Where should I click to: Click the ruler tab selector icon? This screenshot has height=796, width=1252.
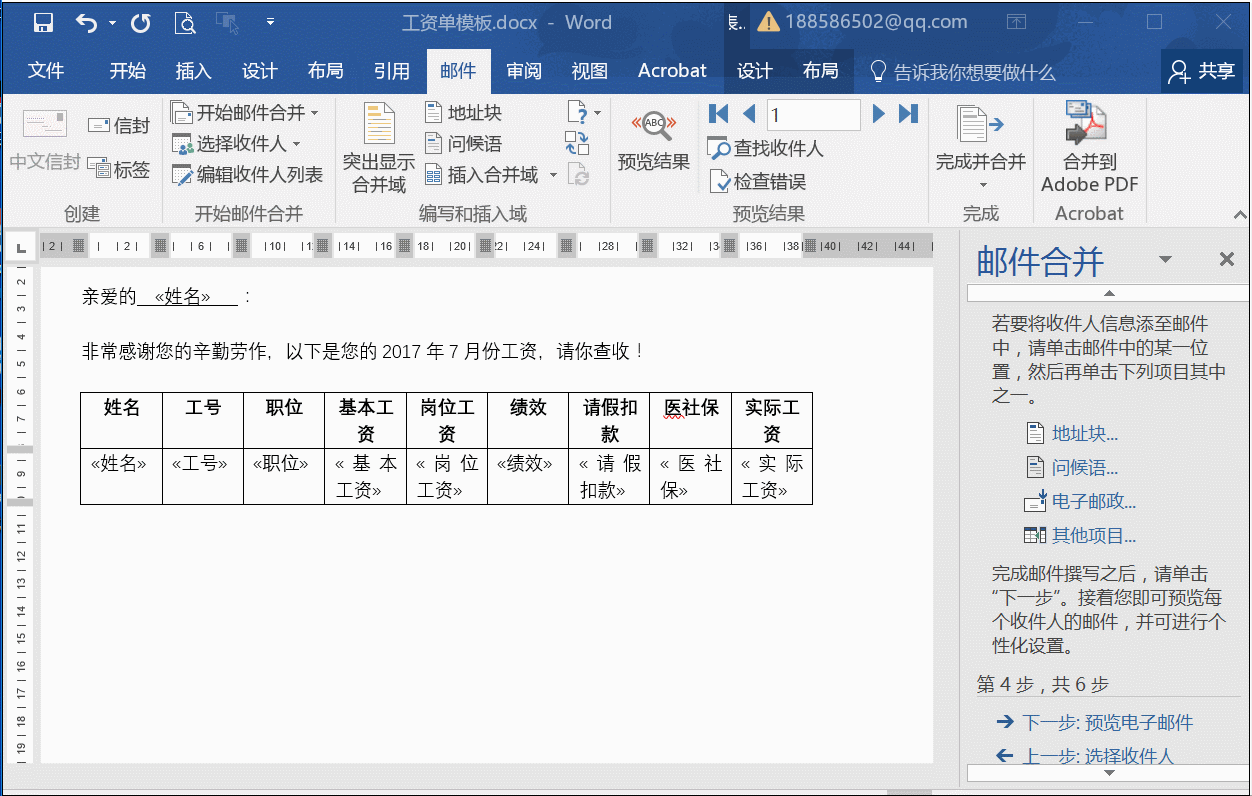(x=20, y=245)
